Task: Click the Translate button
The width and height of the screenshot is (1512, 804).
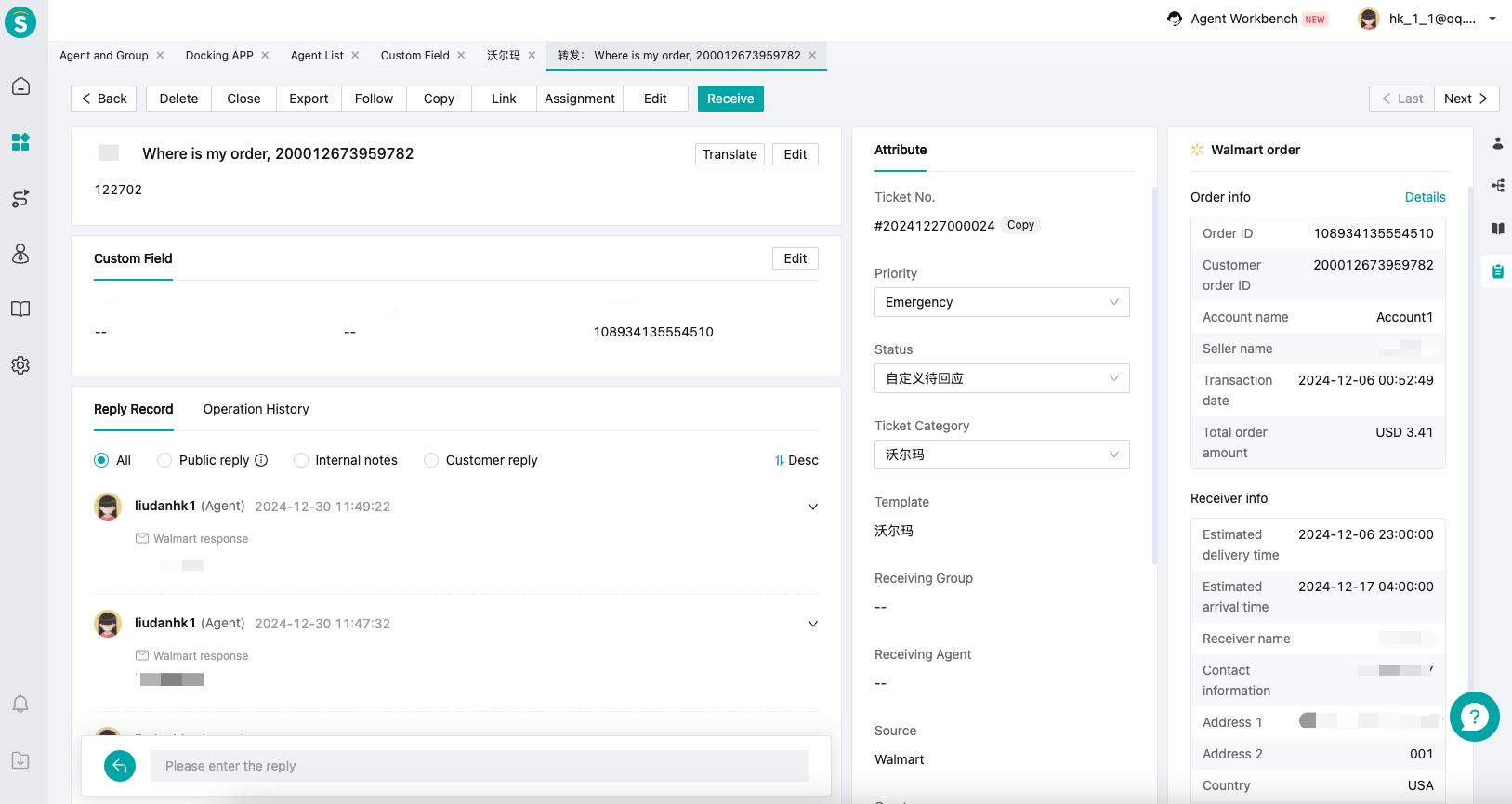Action: pos(730,154)
